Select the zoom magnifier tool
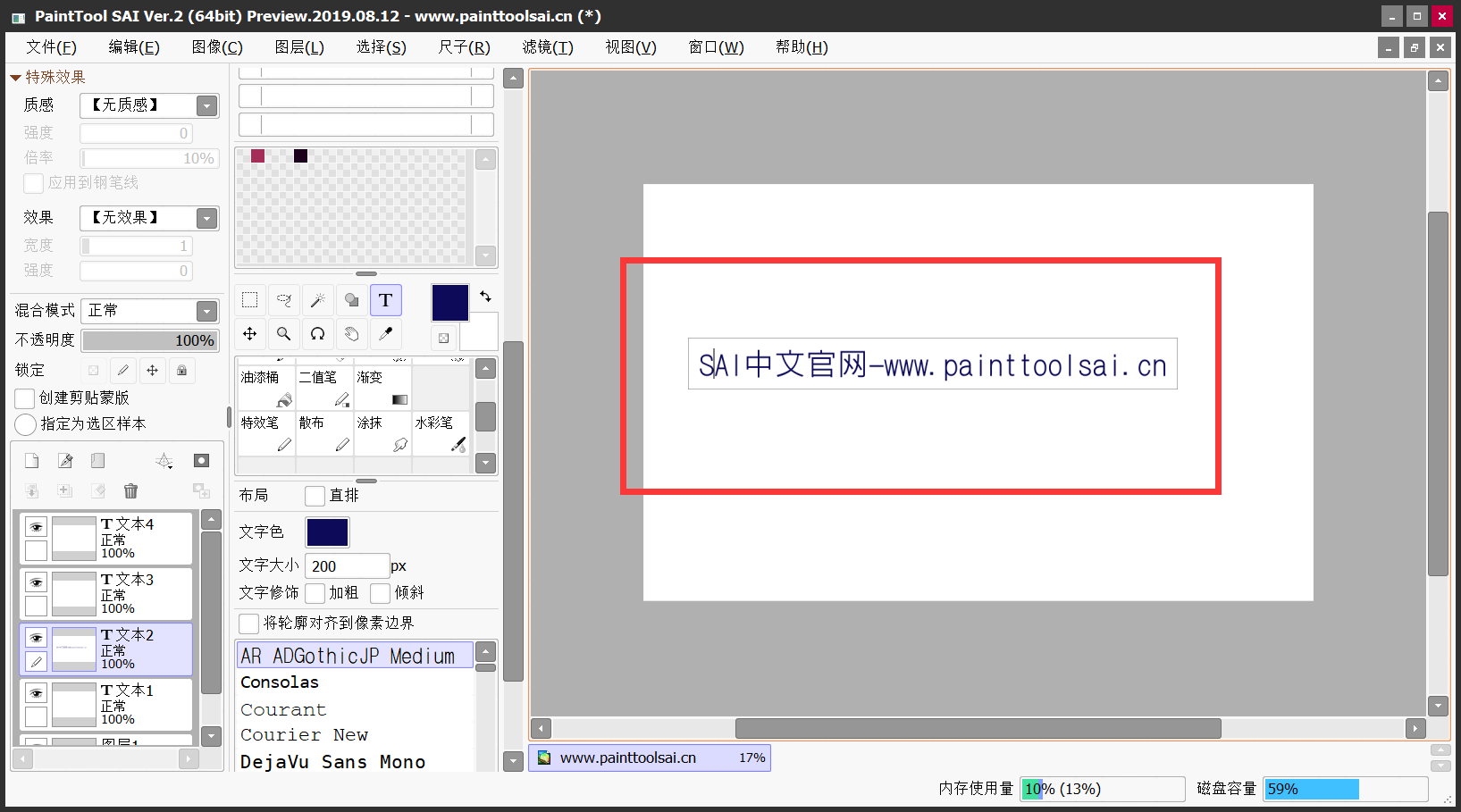Viewport: 1461px width, 812px height. [x=284, y=334]
